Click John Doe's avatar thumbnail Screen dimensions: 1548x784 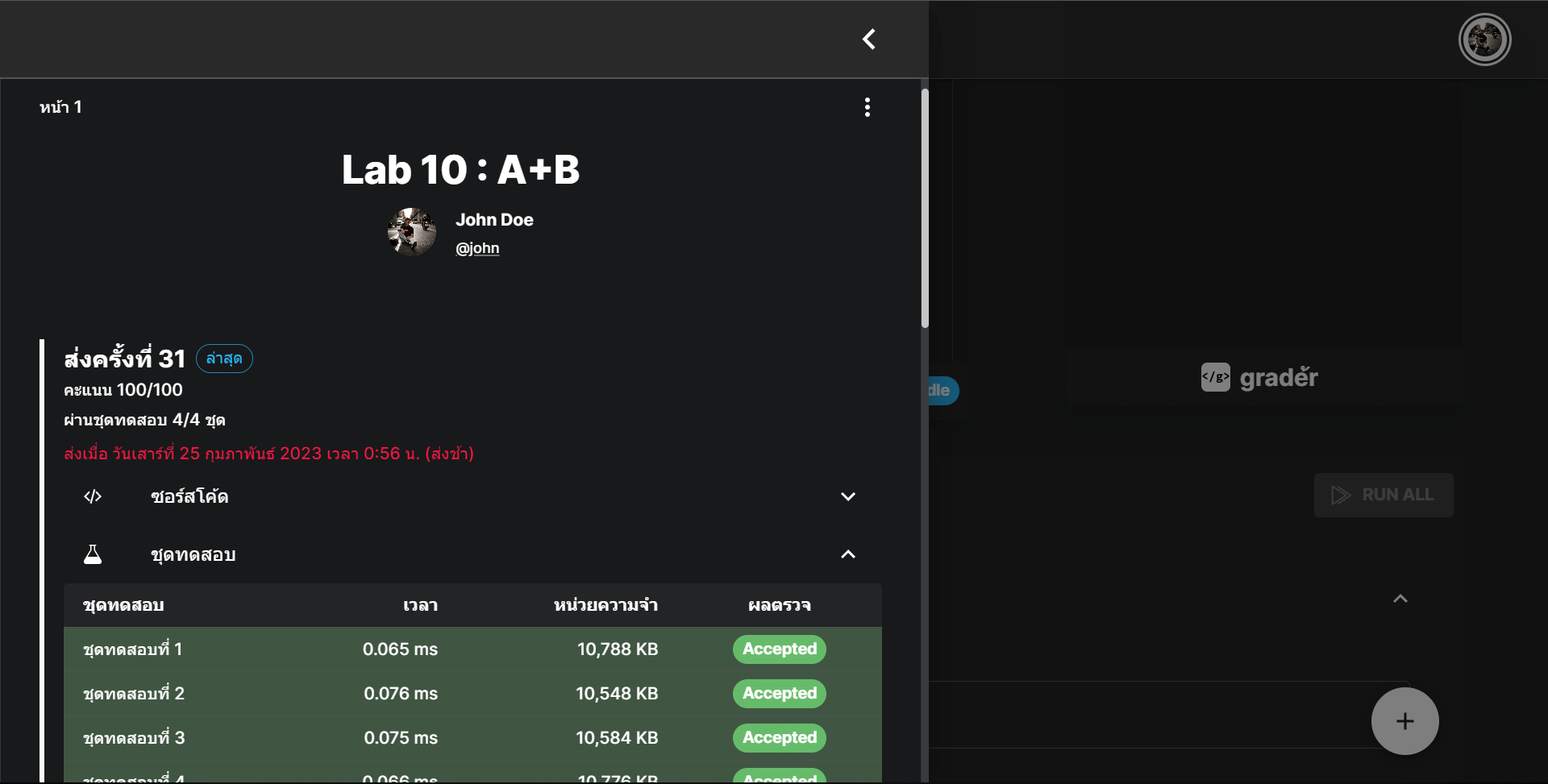(x=411, y=231)
